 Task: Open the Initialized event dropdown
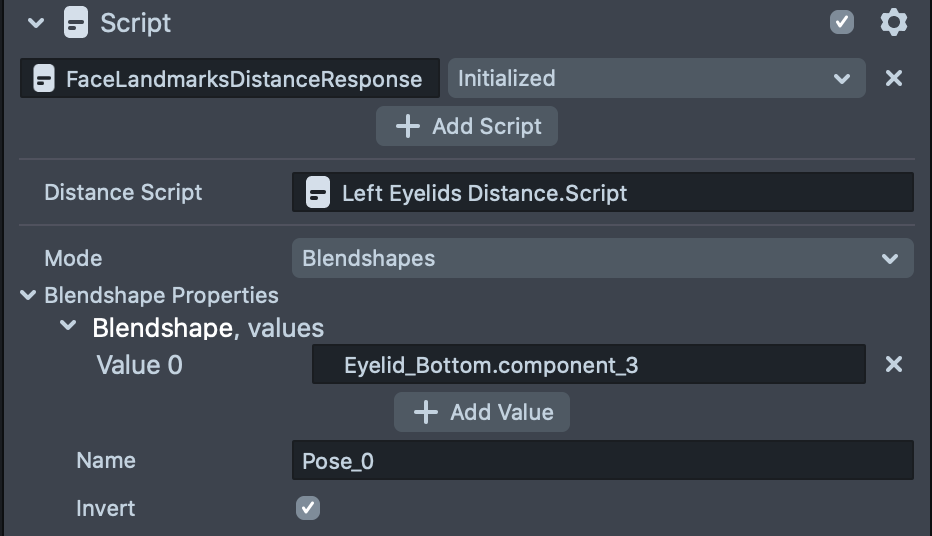[x=655, y=78]
